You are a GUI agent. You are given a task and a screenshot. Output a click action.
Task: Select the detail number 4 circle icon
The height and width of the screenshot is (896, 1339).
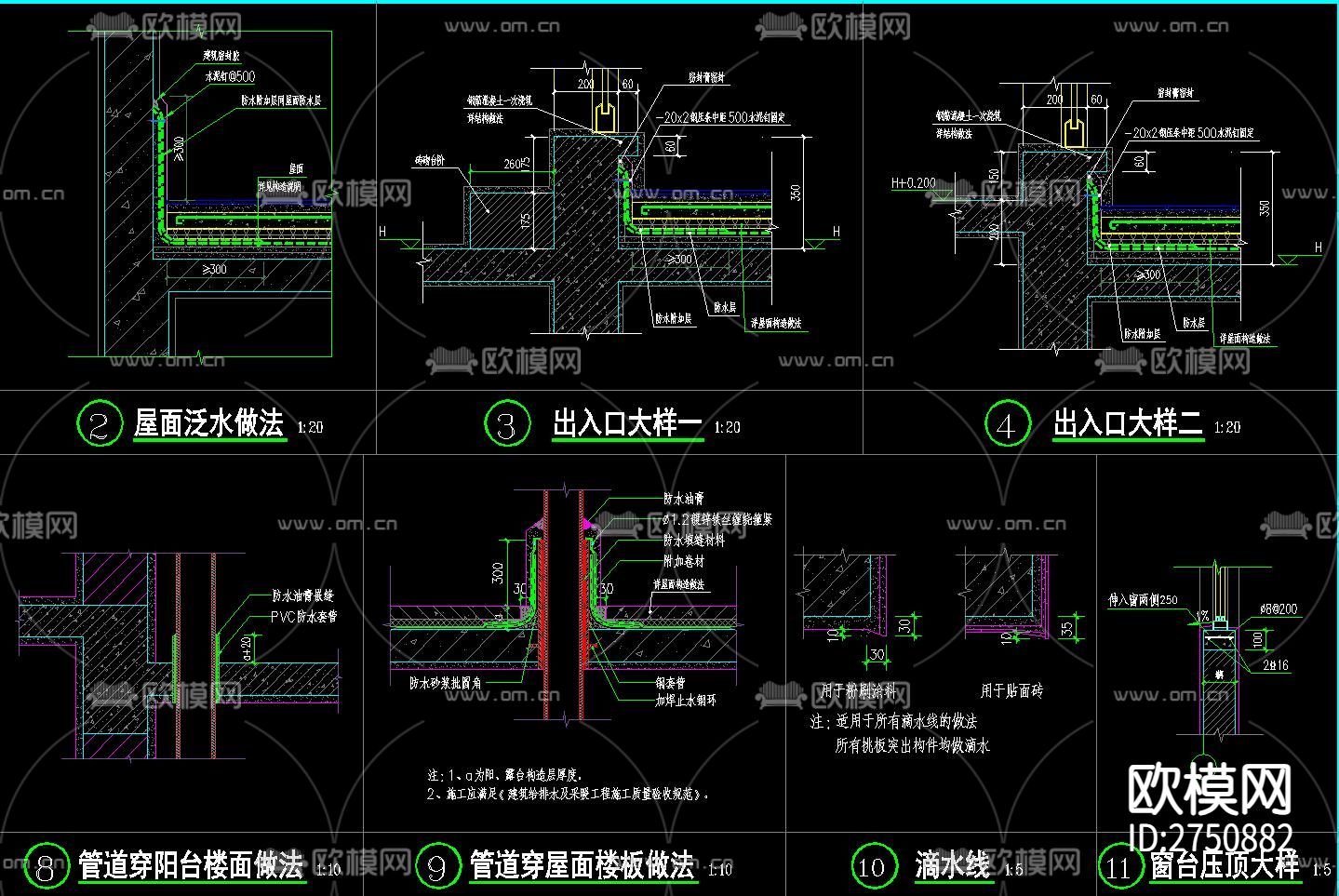[1006, 424]
